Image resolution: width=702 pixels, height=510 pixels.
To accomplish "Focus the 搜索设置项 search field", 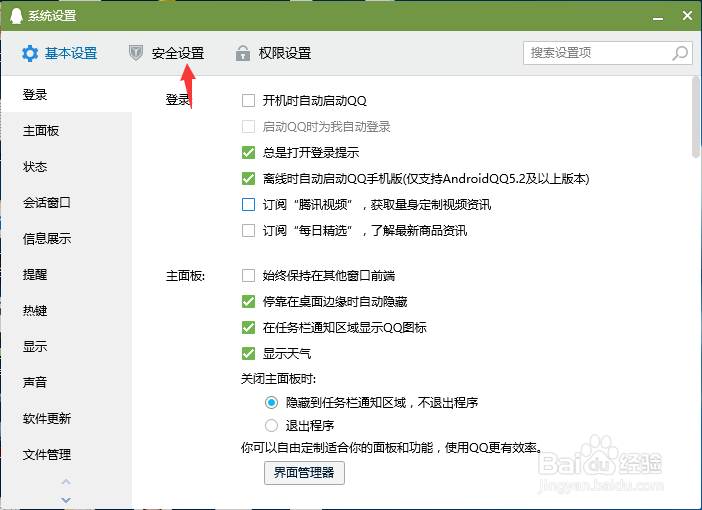I will click(608, 53).
